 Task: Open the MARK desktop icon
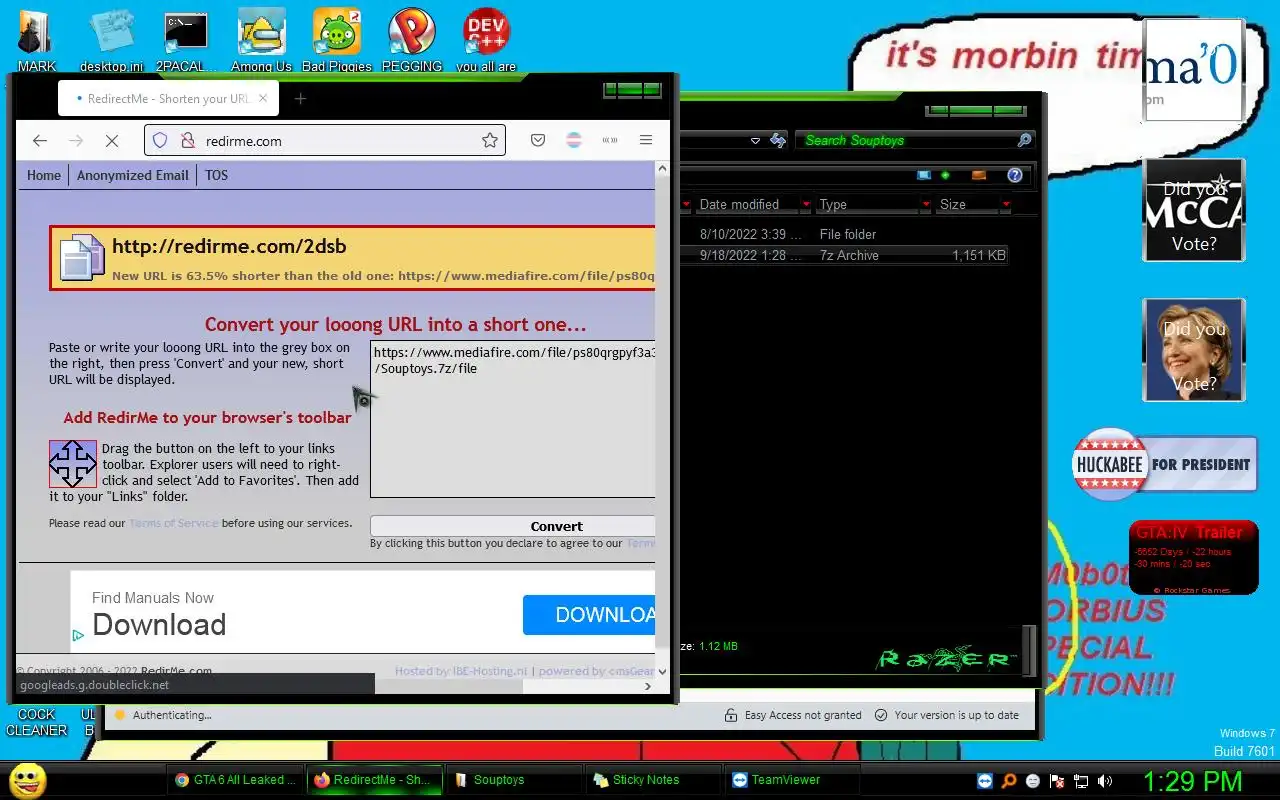[36, 40]
